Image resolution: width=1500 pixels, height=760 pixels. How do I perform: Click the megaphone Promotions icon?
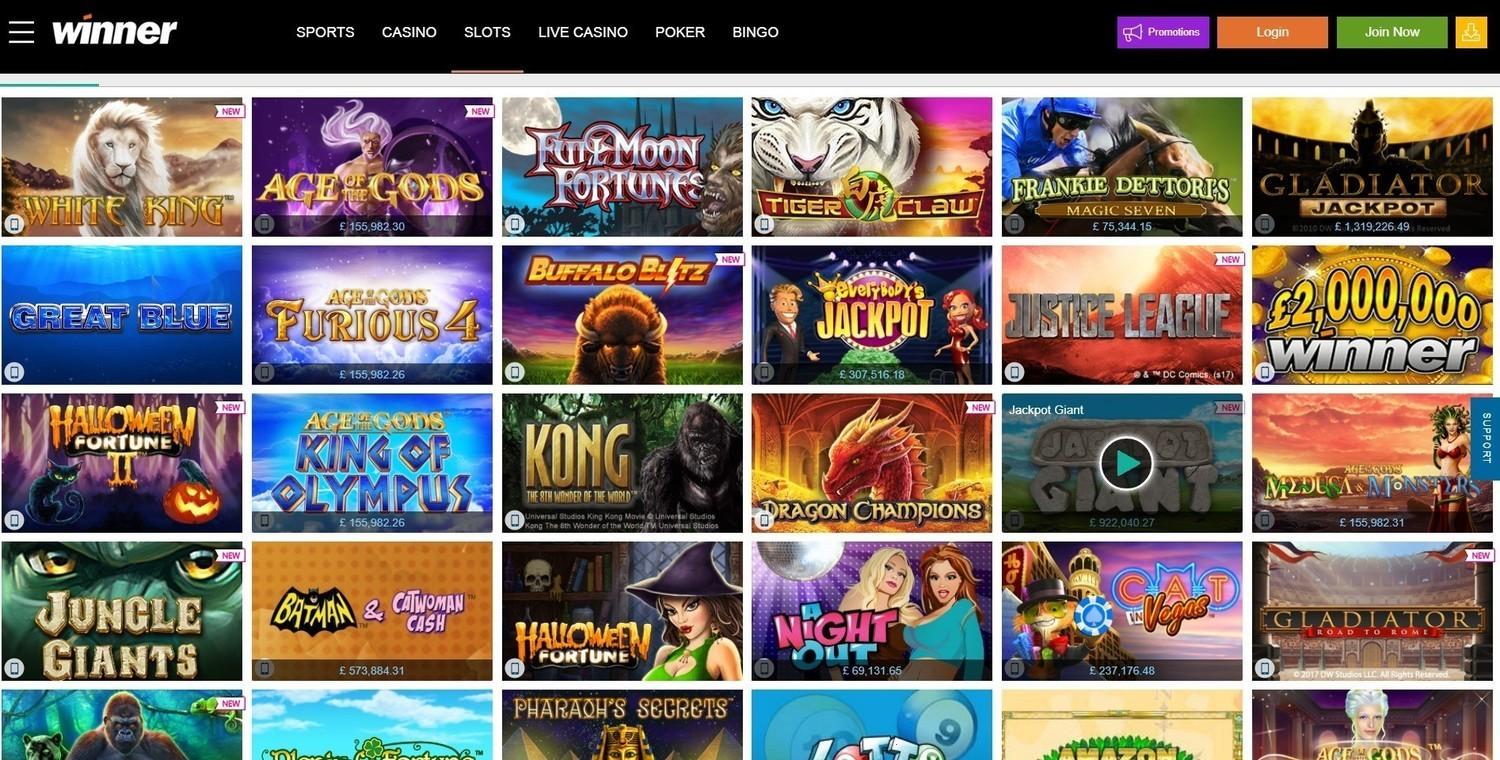click(1132, 32)
